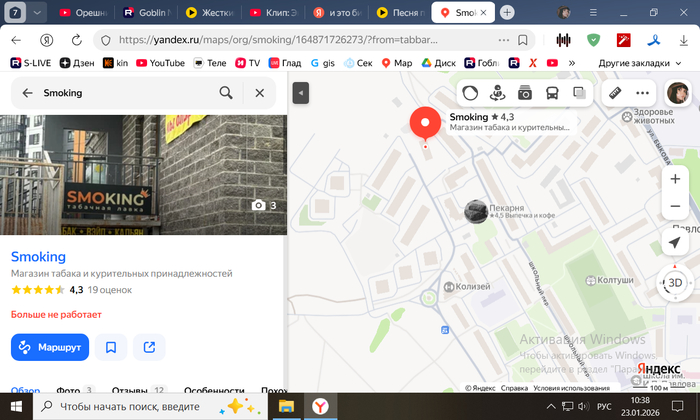The height and width of the screenshot is (420, 700).
Task: Click the traffic layer icon on map
Action: (470, 93)
